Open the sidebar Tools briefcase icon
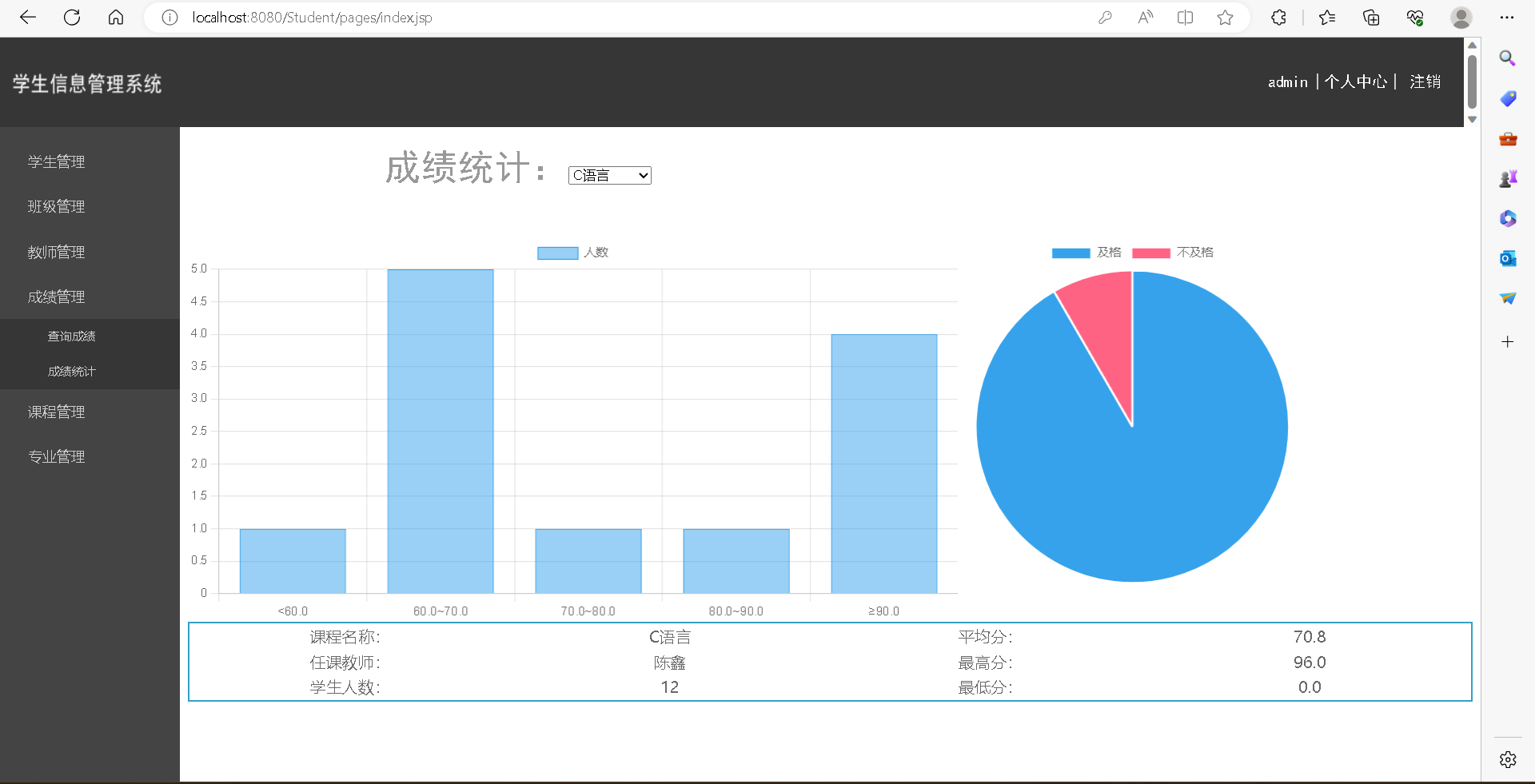 [1508, 138]
